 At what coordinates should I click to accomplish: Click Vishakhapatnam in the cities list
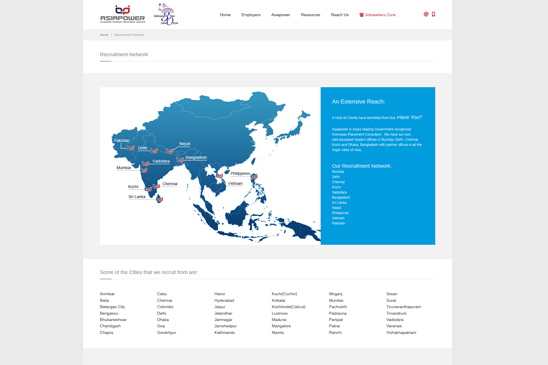[x=401, y=332]
